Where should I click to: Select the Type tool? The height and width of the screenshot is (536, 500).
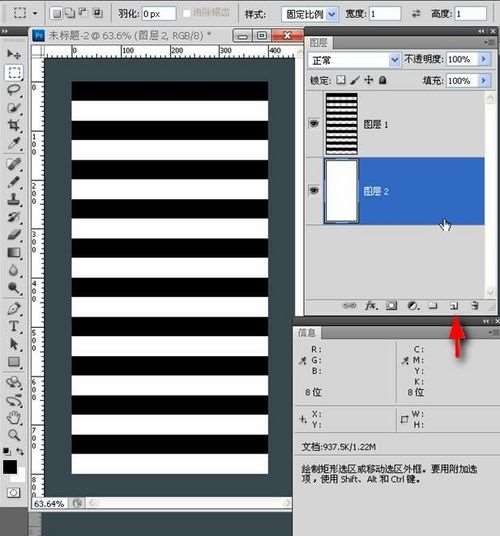click(14, 326)
